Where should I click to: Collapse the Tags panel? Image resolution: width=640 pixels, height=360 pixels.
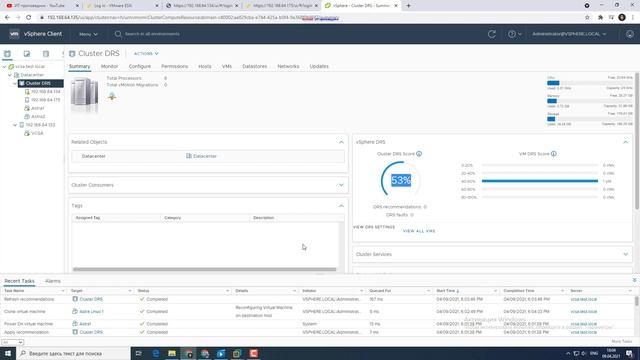(341, 206)
